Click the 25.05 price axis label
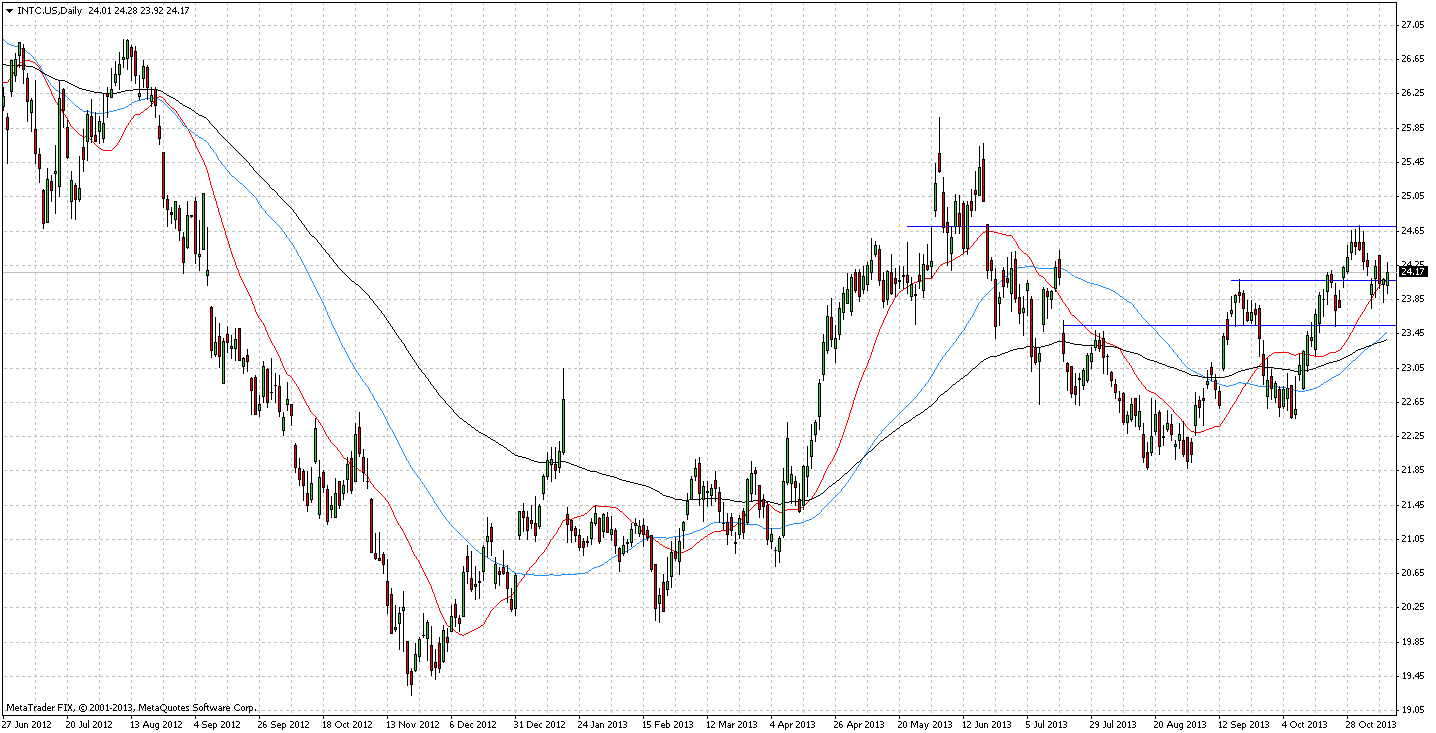The width and height of the screenshot is (1436, 733). pyautogui.click(x=1412, y=196)
